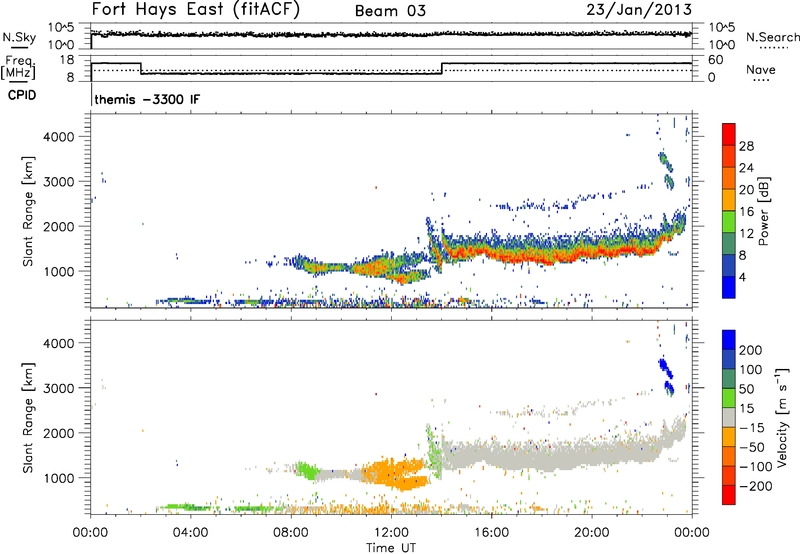Click the gray band in velocity colorbar

click(729, 417)
